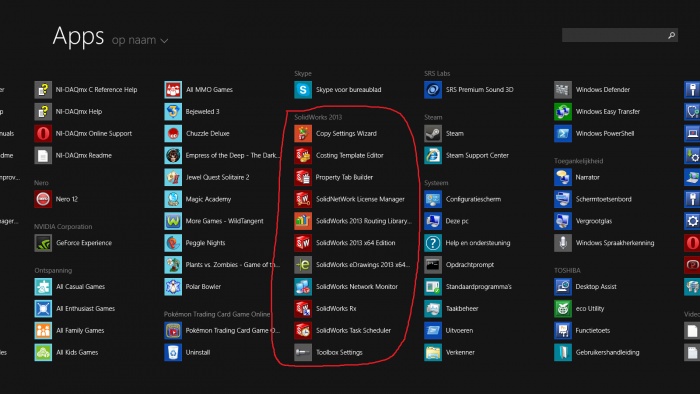Open Schermtoetsenbord
Viewport: 700px width, 394px height.
click(x=593, y=199)
